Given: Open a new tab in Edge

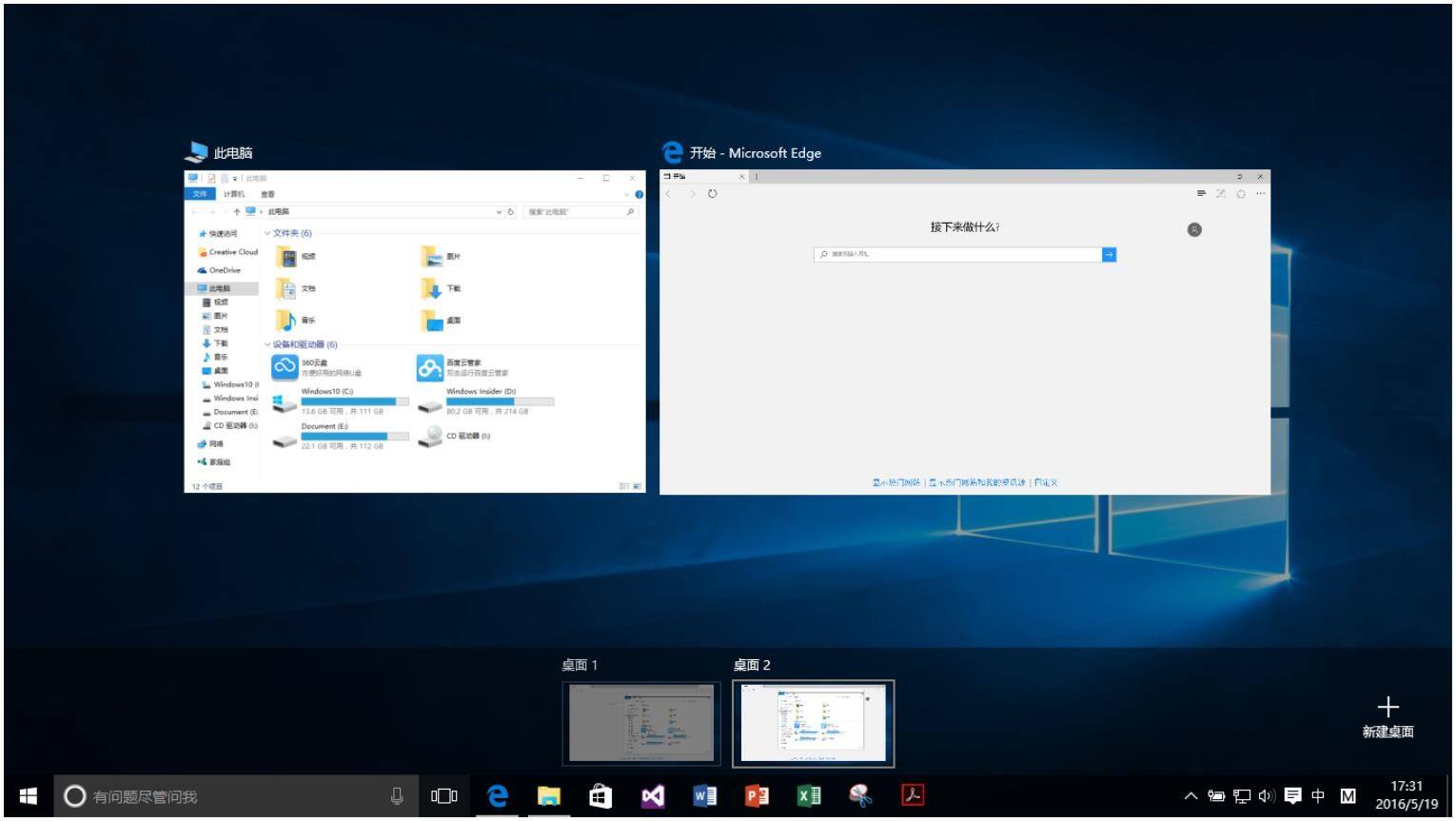Looking at the screenshot, I should point(757,177).
